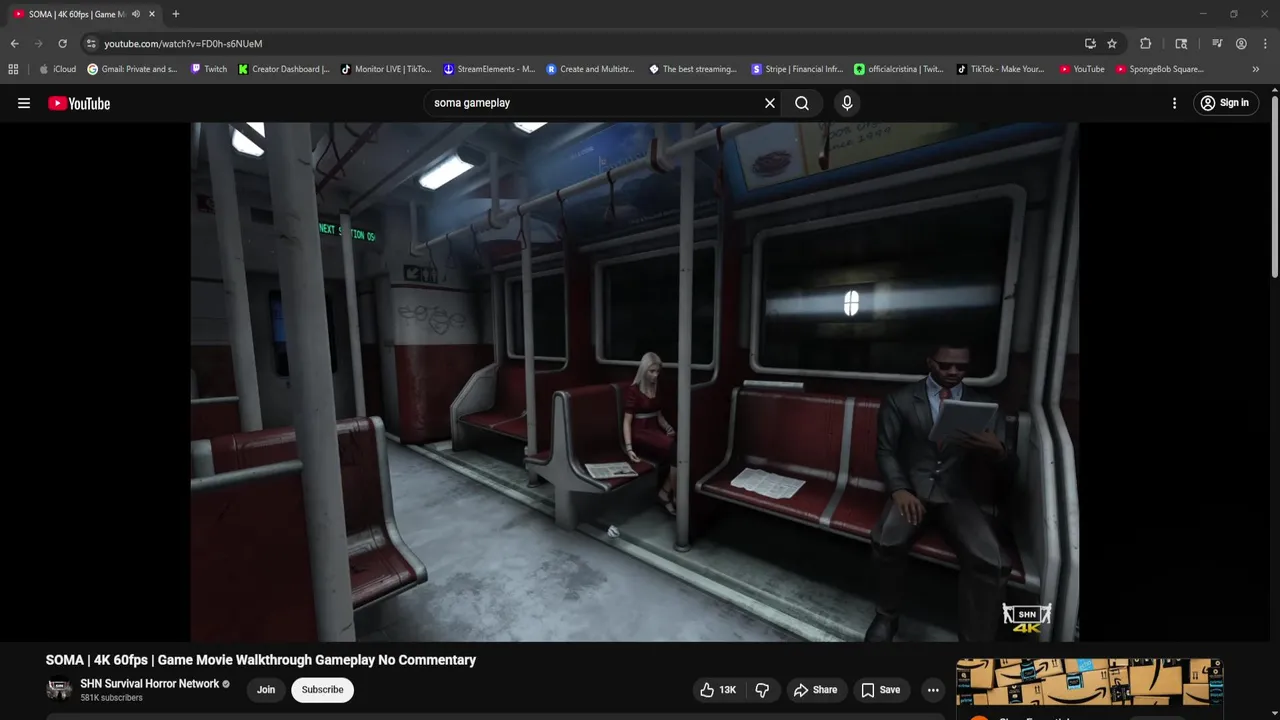This screenshot has height=720, width=1280.
Task: Open the Twitch bookmark
Action: 209,69
